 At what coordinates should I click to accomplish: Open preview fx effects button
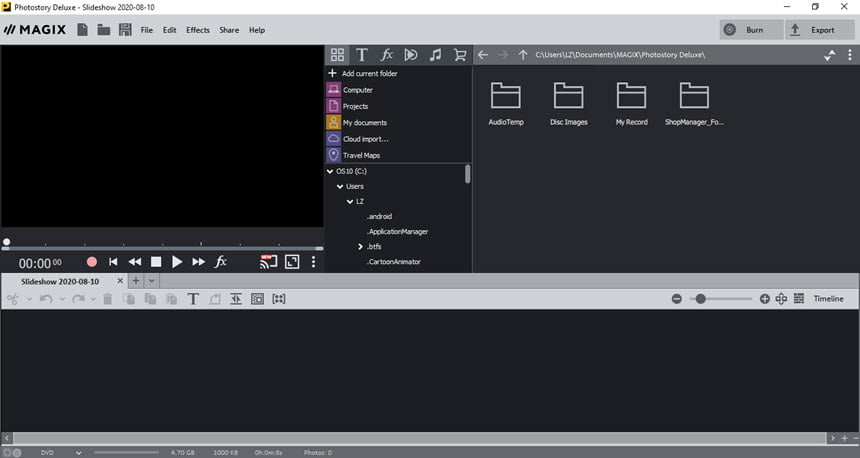[220, 262]
